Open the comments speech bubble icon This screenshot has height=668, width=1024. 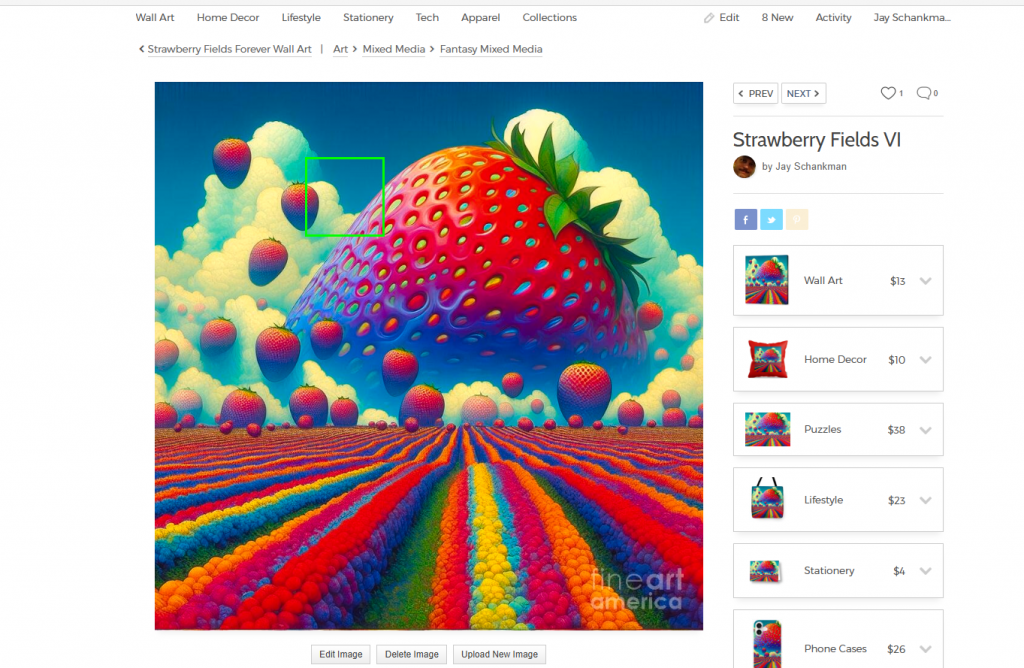click(923, 93)
